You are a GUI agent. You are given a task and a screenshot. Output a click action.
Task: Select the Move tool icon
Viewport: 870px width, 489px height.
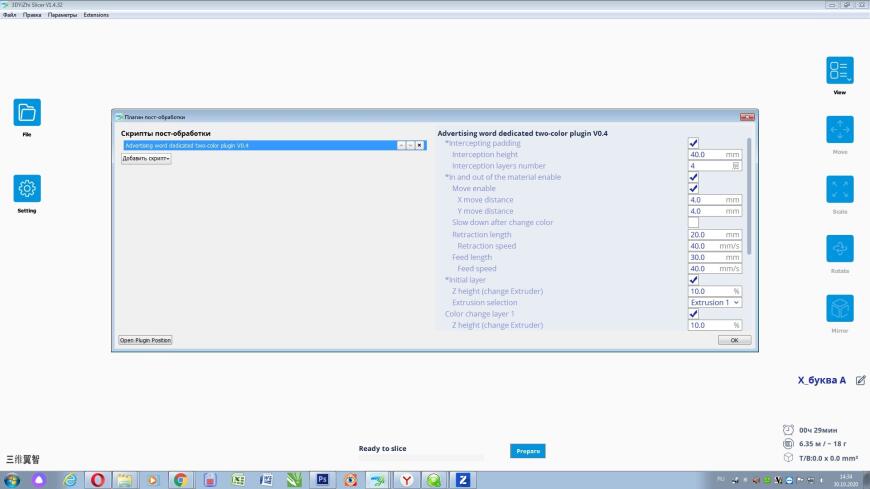[839, 130]
